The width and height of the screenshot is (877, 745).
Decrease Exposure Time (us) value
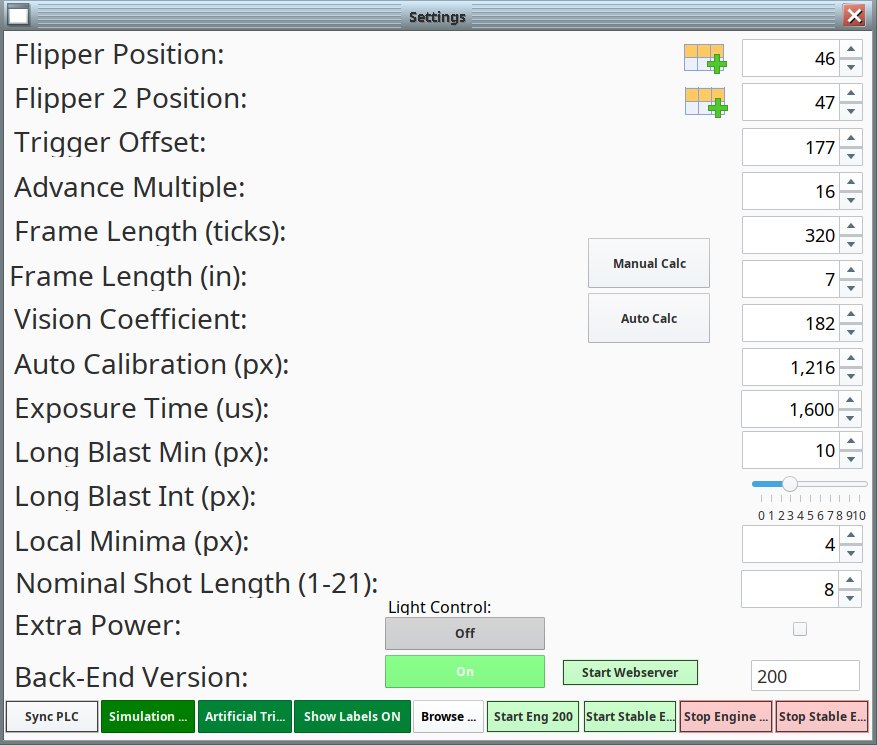click(850, 418)
